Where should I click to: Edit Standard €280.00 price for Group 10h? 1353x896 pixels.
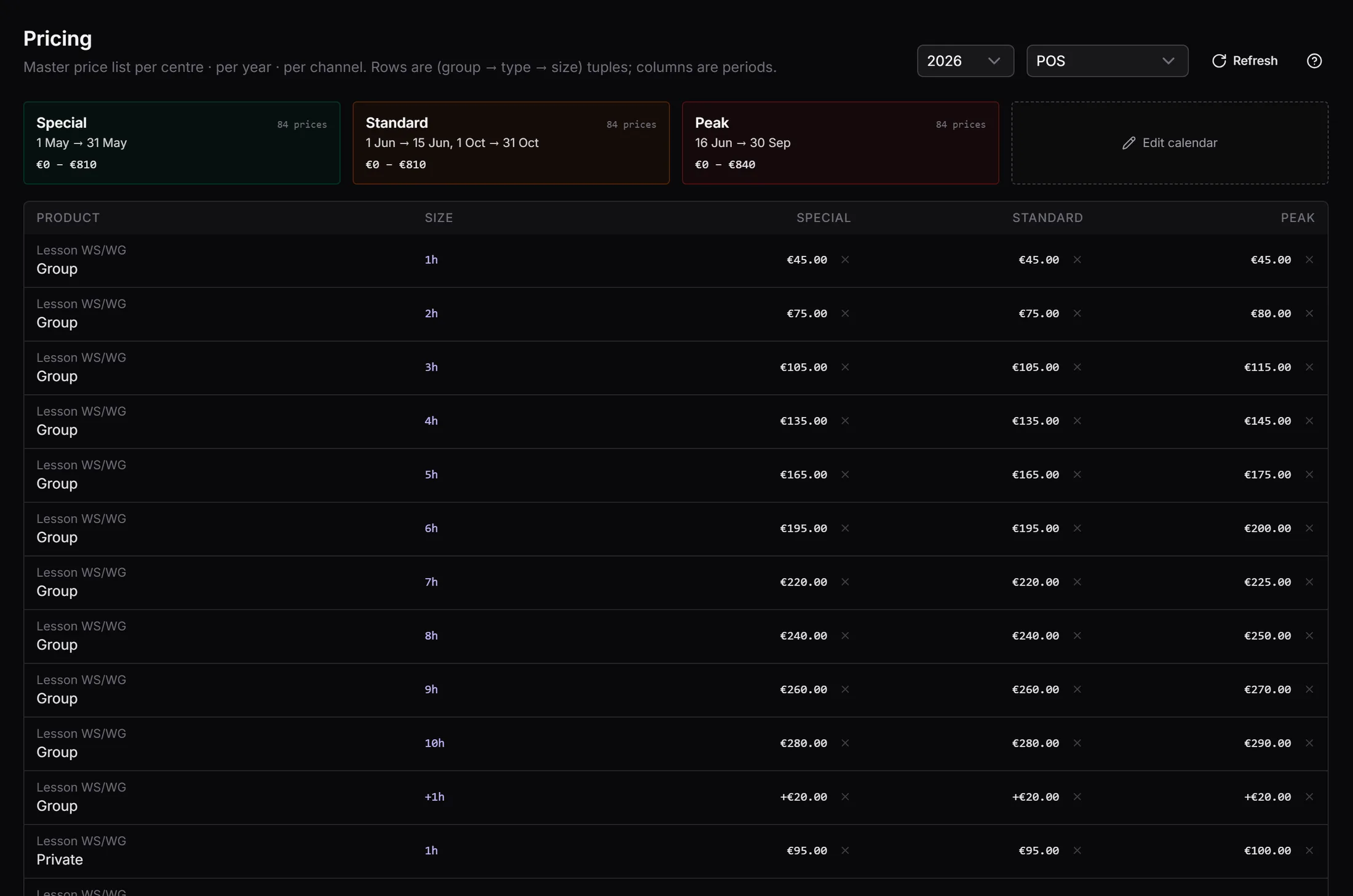(1036, 743)
